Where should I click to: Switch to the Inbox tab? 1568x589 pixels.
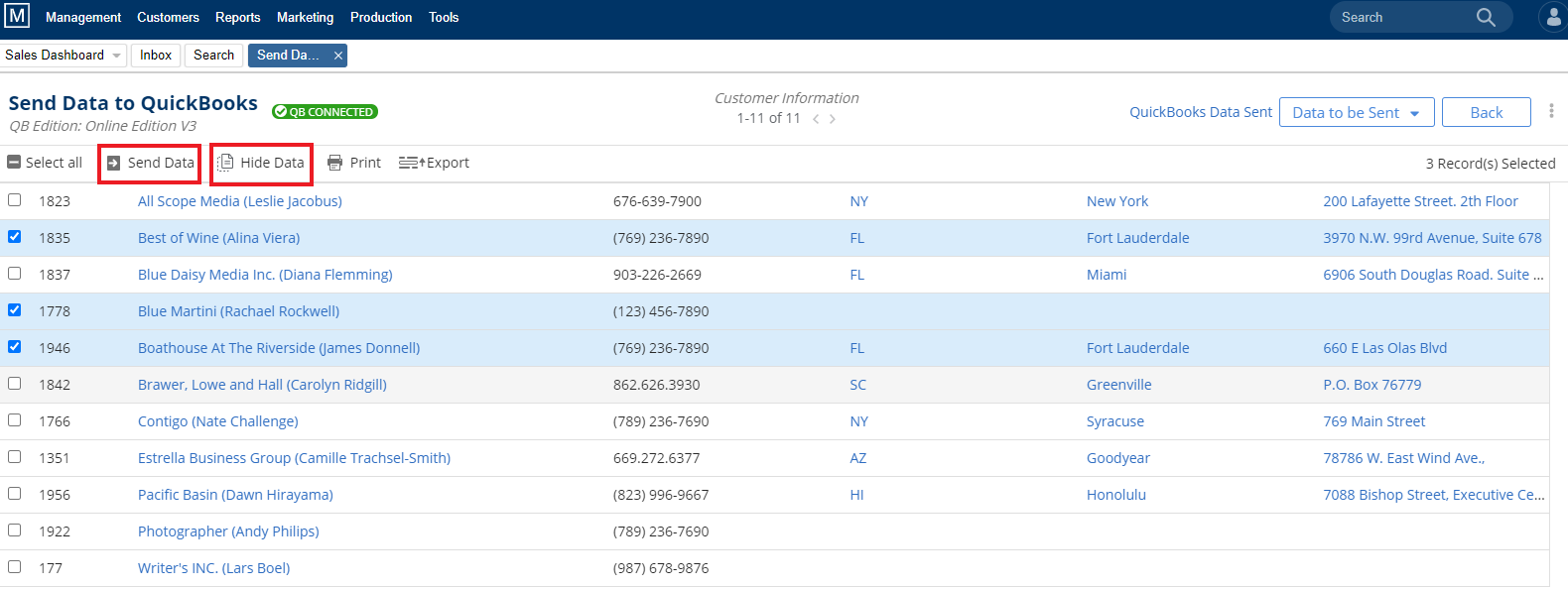point(156,56)
